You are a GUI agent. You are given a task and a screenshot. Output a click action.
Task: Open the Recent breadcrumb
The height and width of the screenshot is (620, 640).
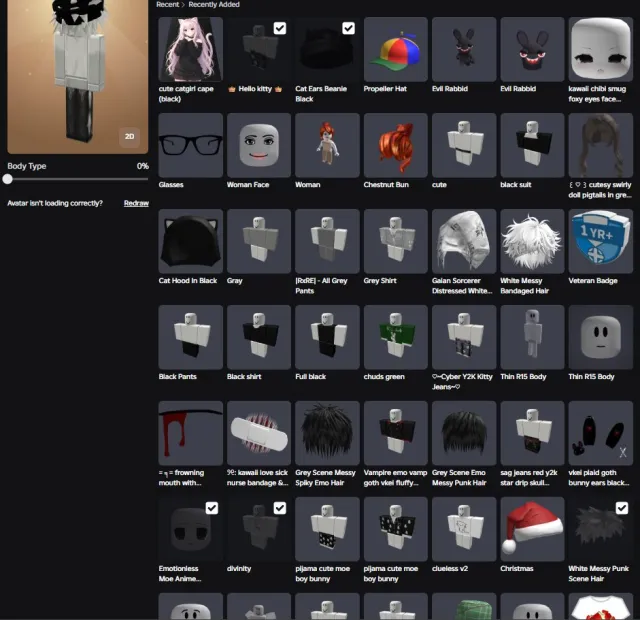pos(167,4)
